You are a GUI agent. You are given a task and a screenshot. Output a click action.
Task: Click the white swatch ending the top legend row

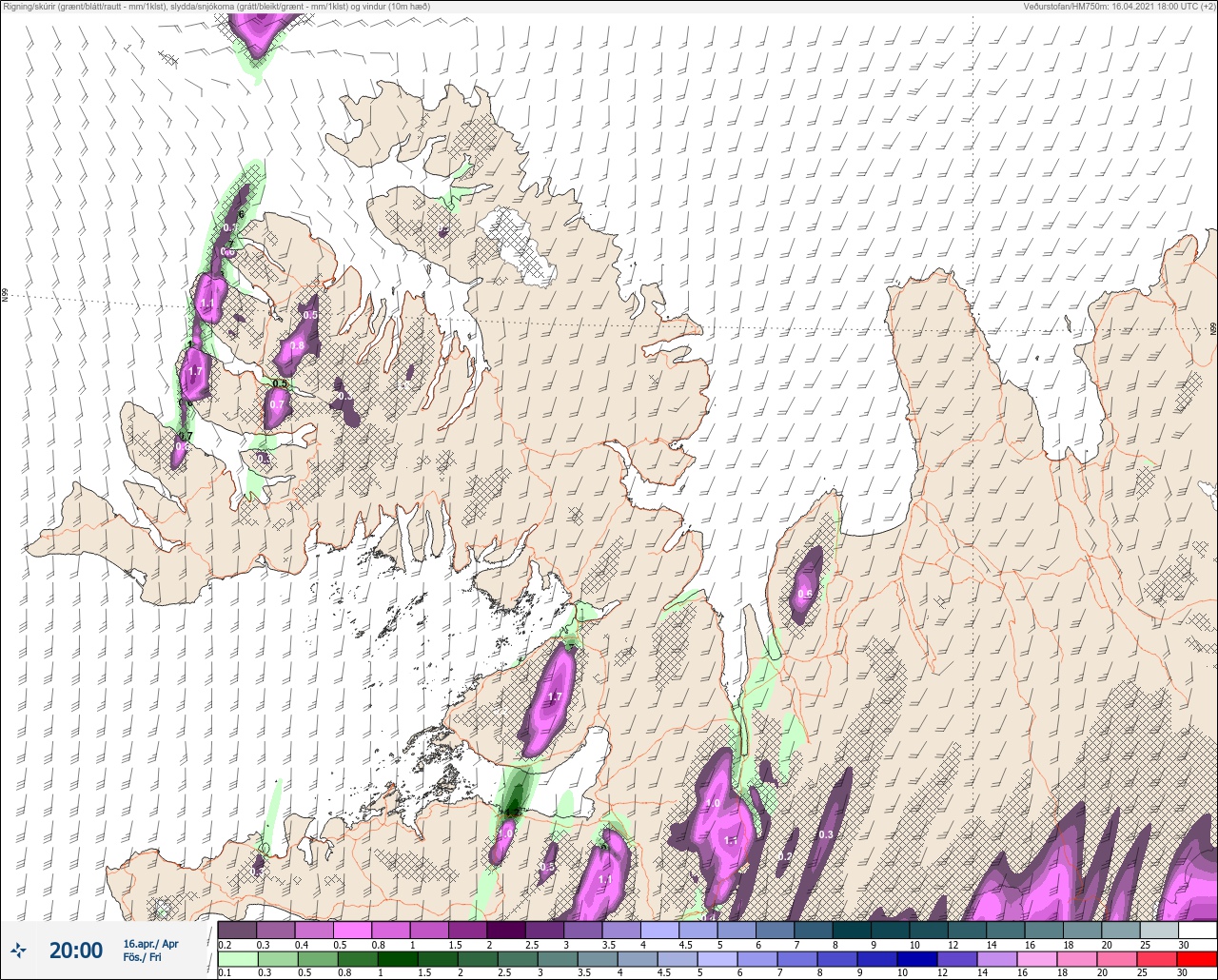tap(1197, 930)
